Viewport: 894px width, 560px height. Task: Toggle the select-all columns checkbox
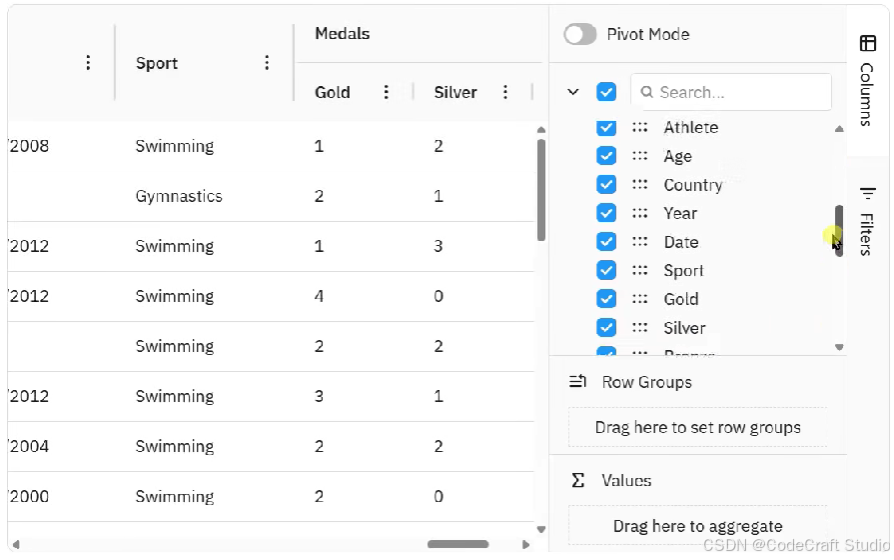pos(606,92)
